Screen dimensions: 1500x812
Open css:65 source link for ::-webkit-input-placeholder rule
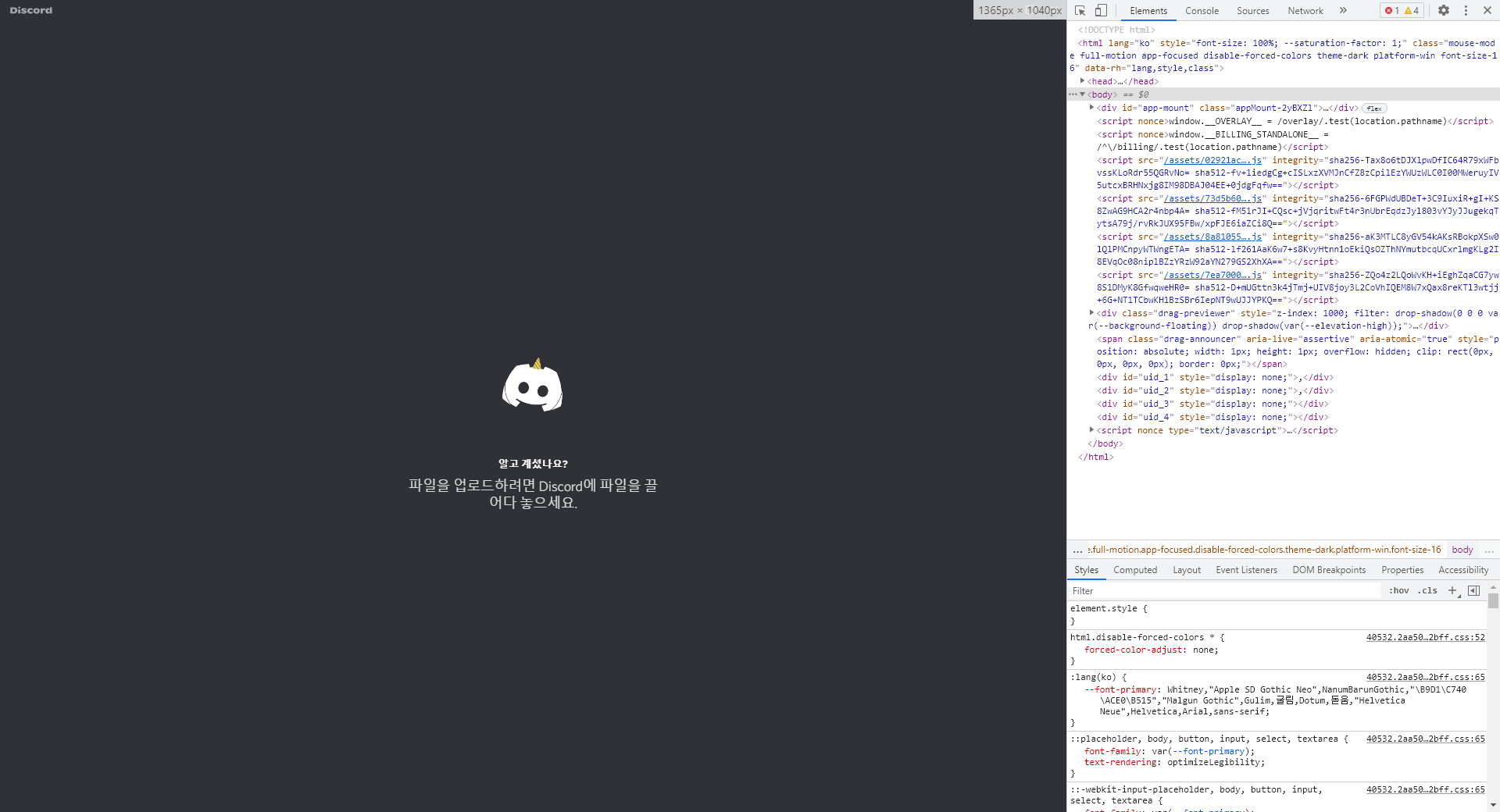coord(1425,789)
